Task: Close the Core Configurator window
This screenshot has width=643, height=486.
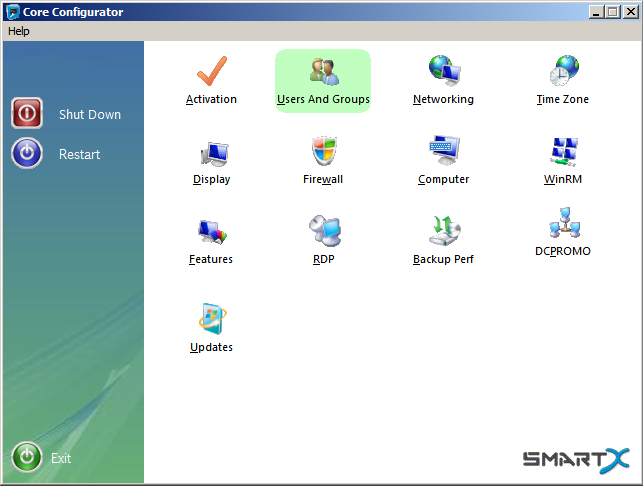Action: click(631, 12)
